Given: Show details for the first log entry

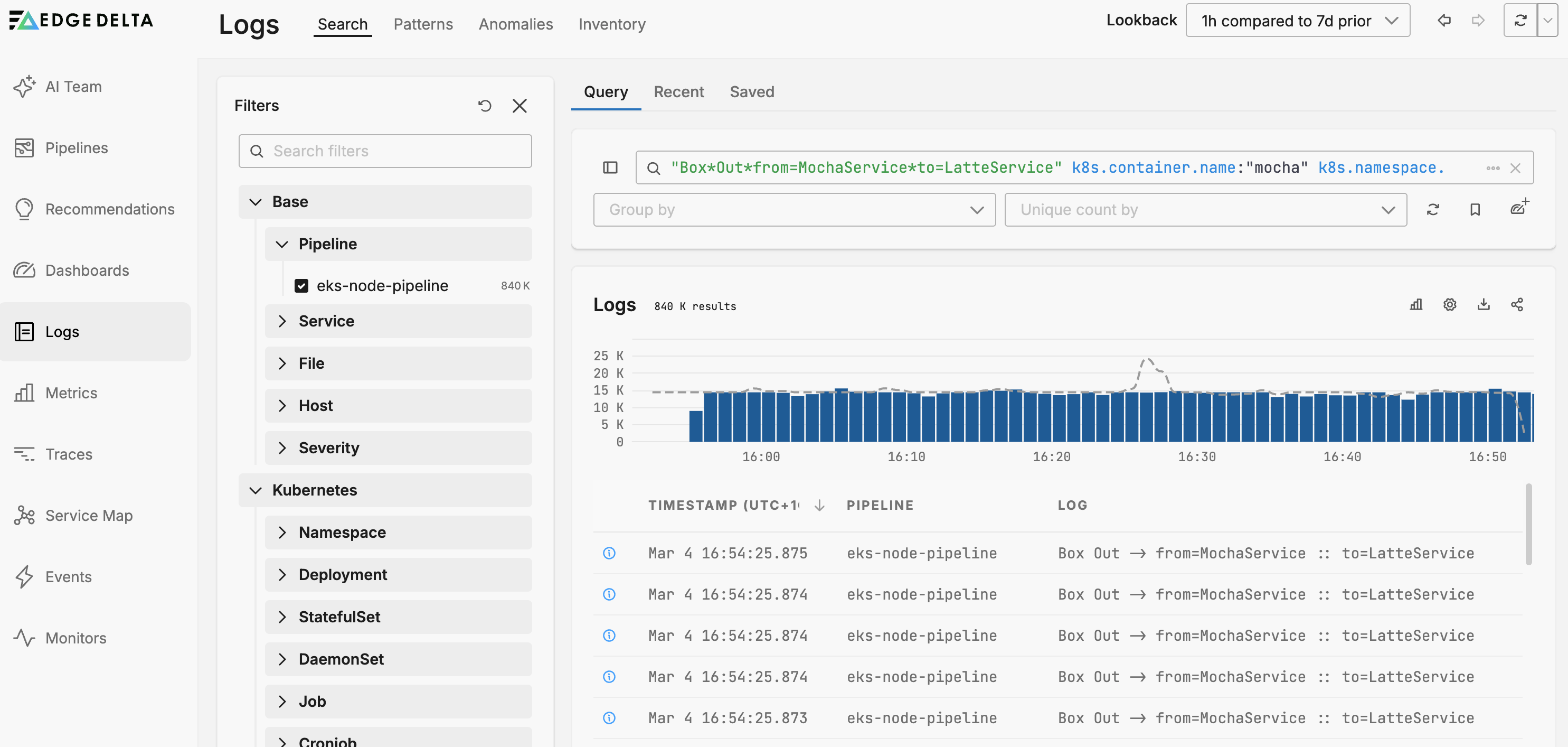Looking at the screenshot, I should pyautogui.click(x=609, y=553).
